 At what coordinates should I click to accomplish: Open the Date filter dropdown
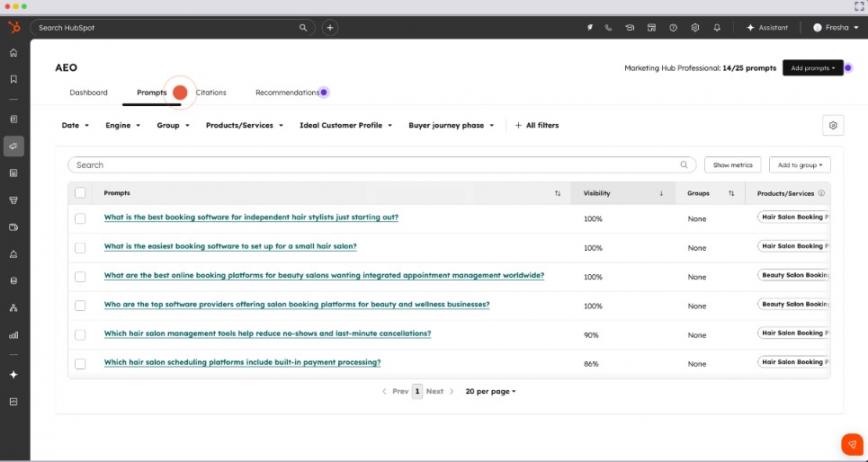75,126
